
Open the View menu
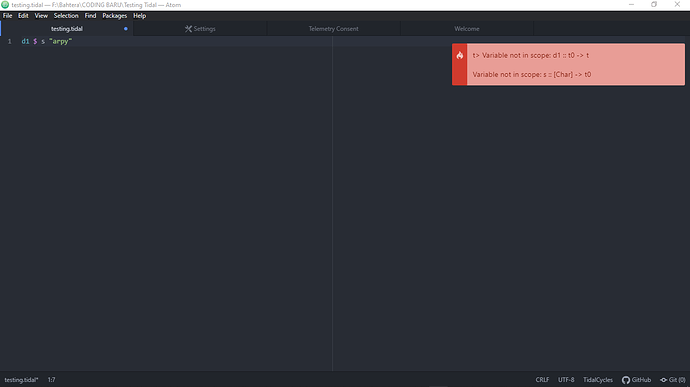[x=41, y=16]
